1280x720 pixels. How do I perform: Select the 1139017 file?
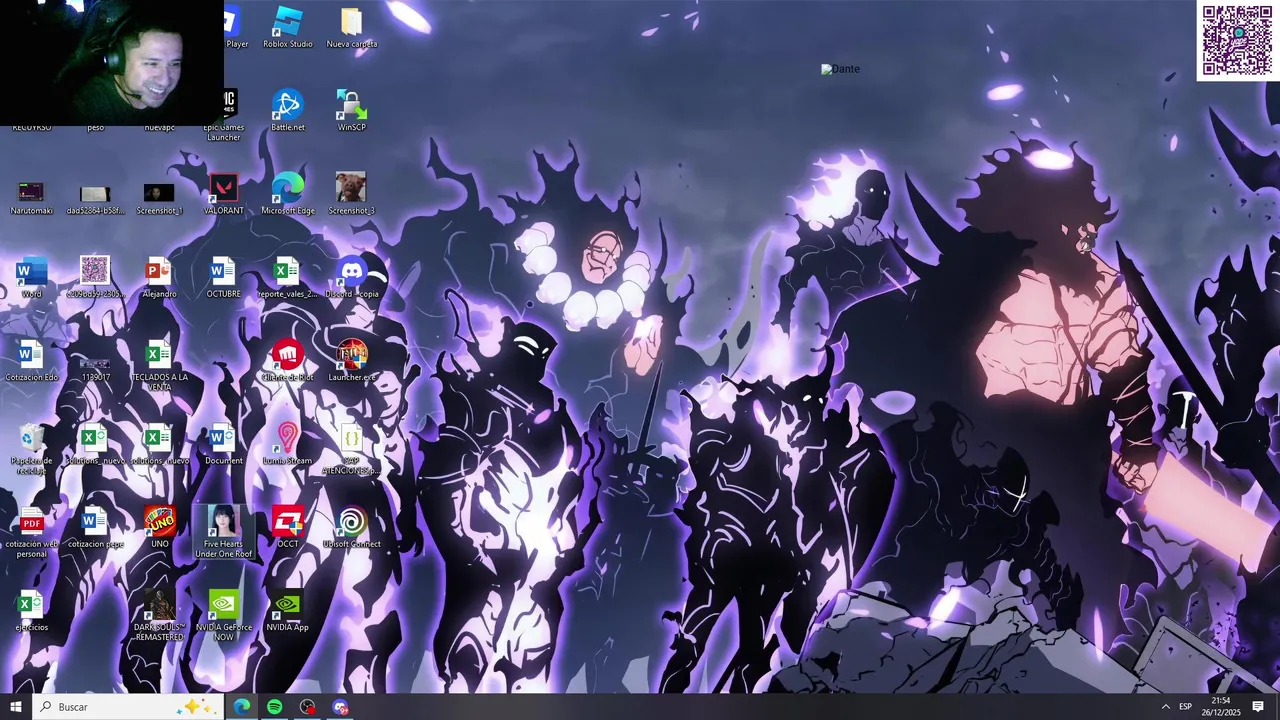(x=95, y=368)
